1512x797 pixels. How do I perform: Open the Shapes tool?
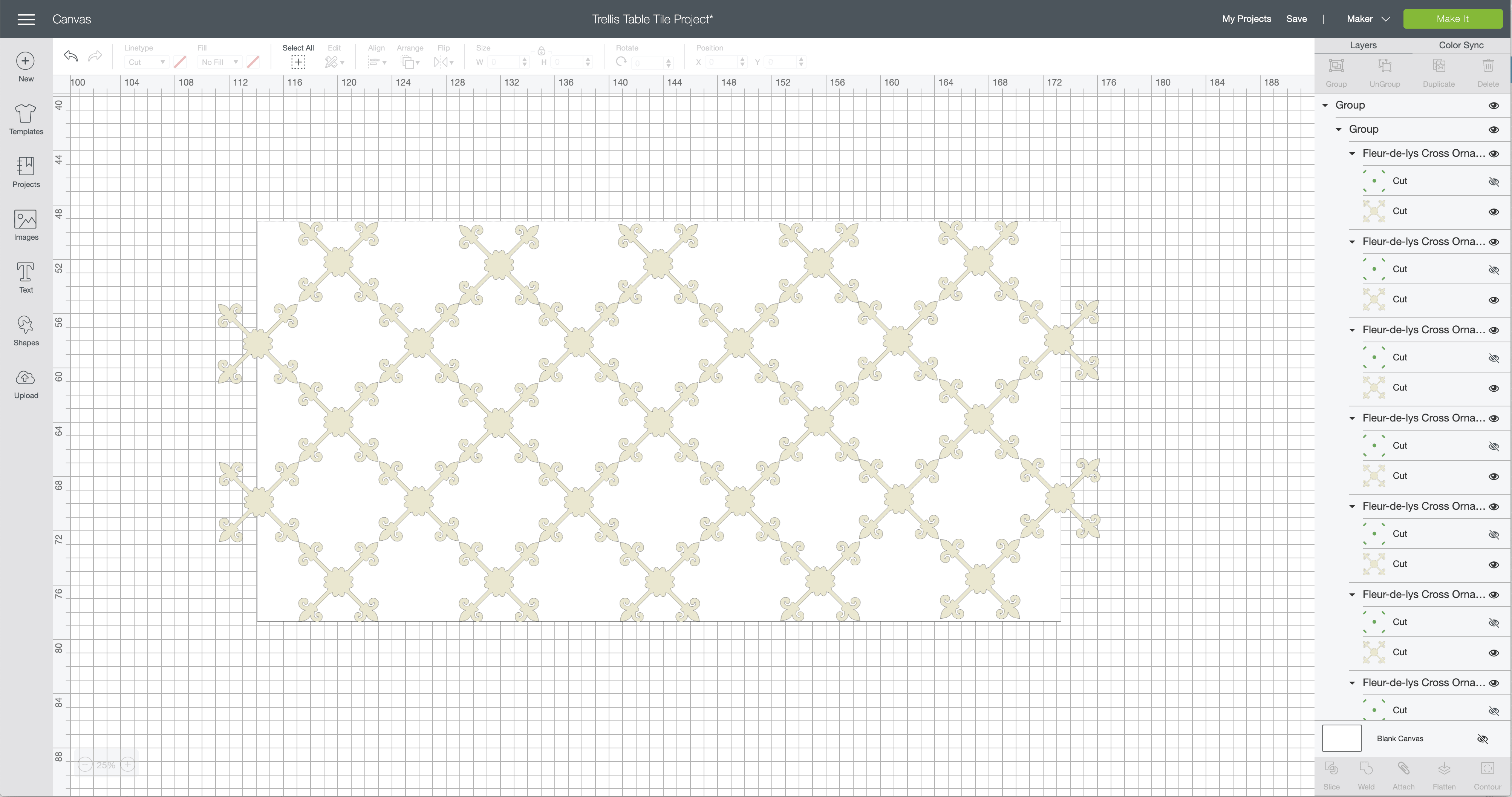coord(26,331)
